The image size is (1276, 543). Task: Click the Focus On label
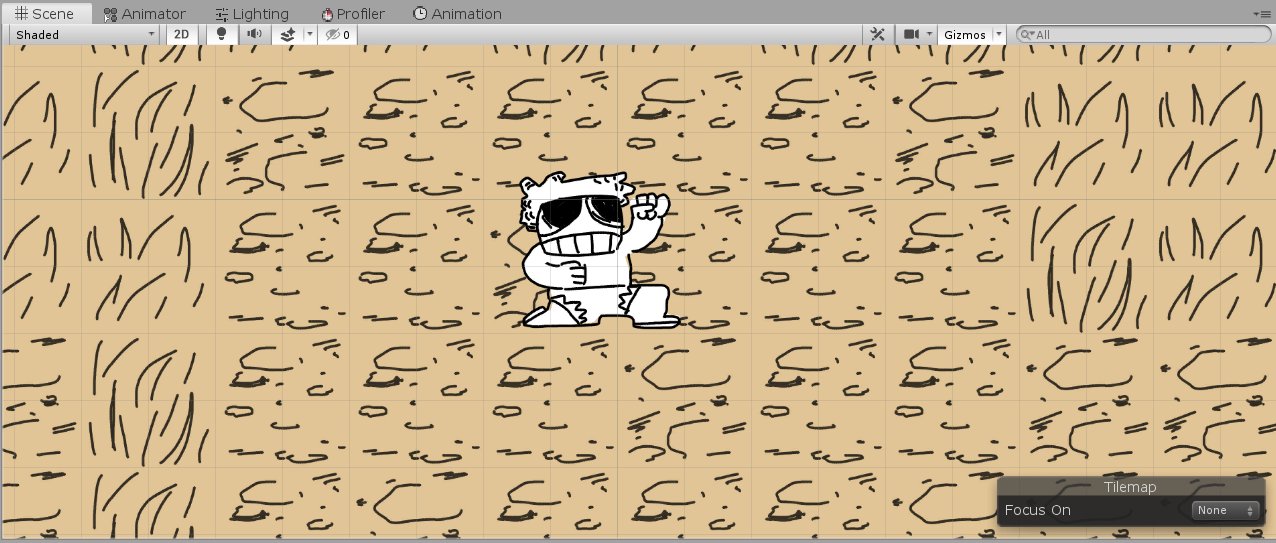(x=1037, y=510)
